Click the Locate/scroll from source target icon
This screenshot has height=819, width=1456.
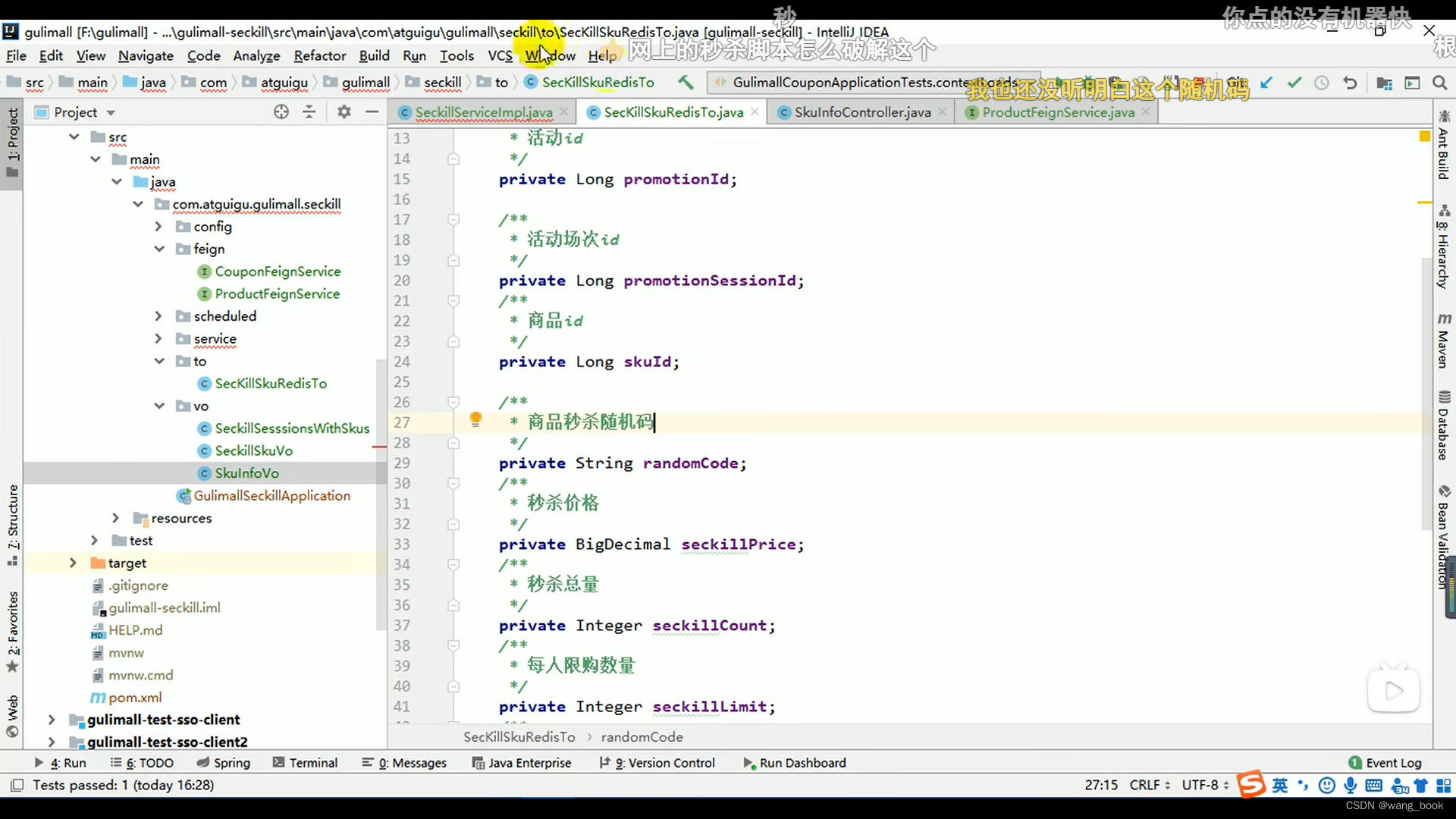[x=281, y=111]
